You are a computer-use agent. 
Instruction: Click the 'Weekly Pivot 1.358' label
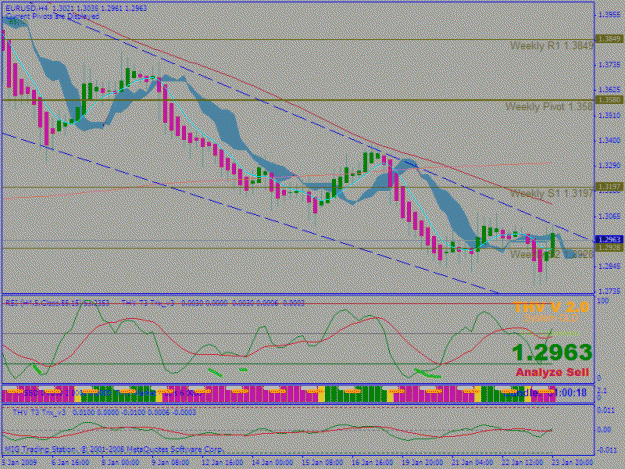549,106
